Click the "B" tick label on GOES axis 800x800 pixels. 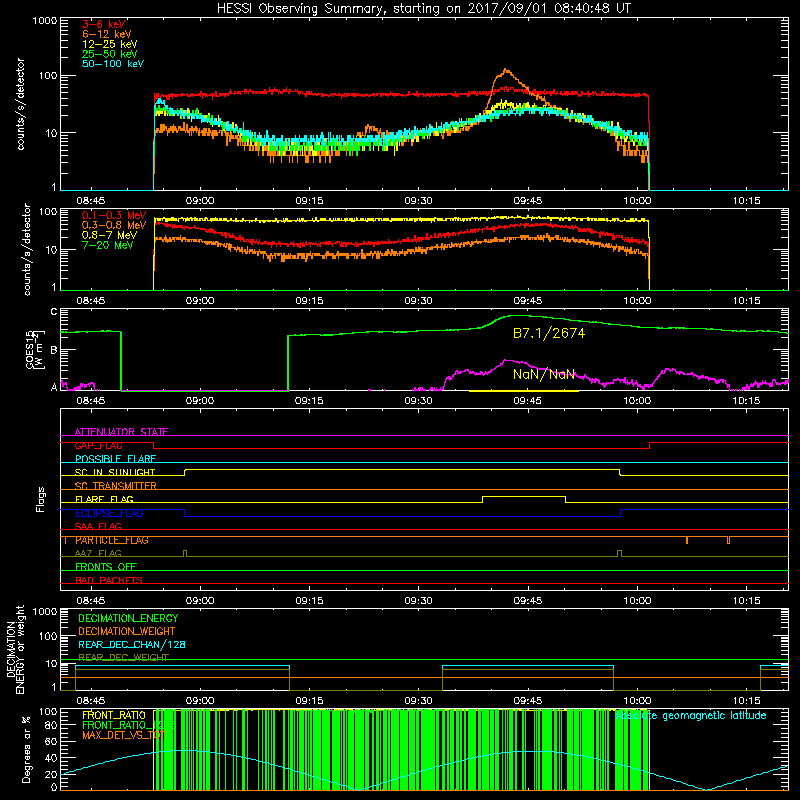coord(54,350)
